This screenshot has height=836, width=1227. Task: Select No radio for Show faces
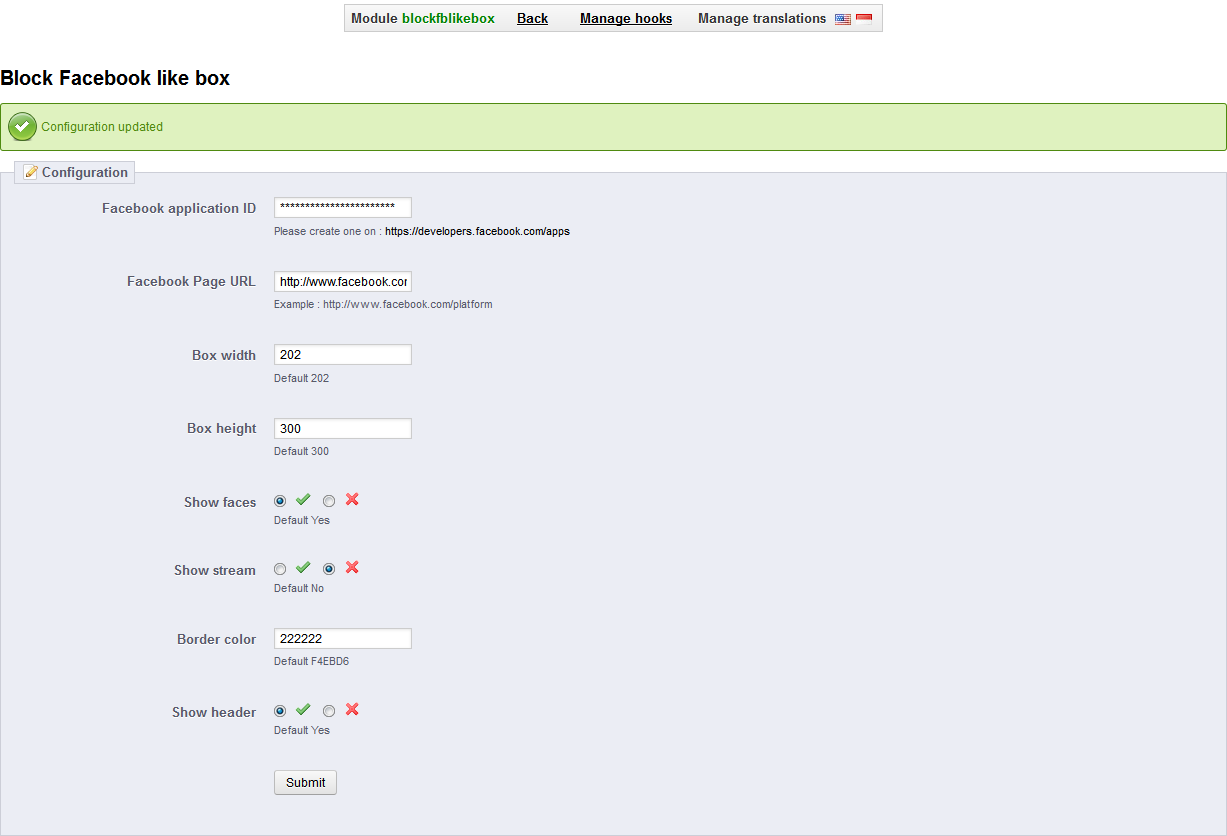pos(329,501)
